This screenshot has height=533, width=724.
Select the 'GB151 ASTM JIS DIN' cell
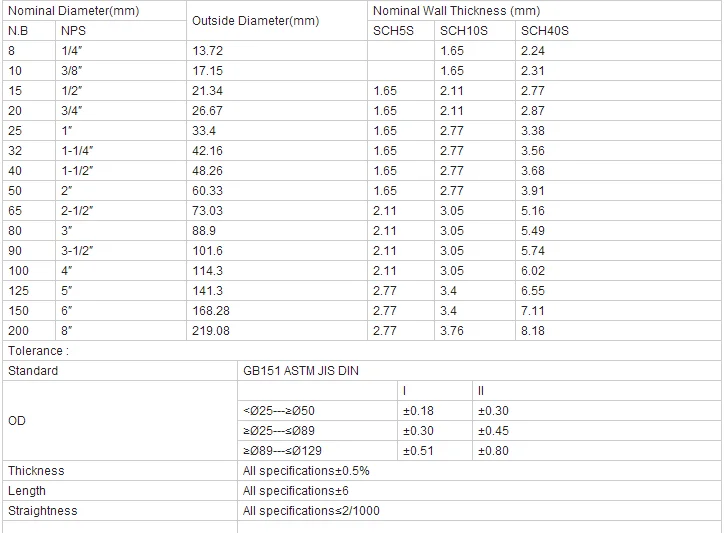479,371
